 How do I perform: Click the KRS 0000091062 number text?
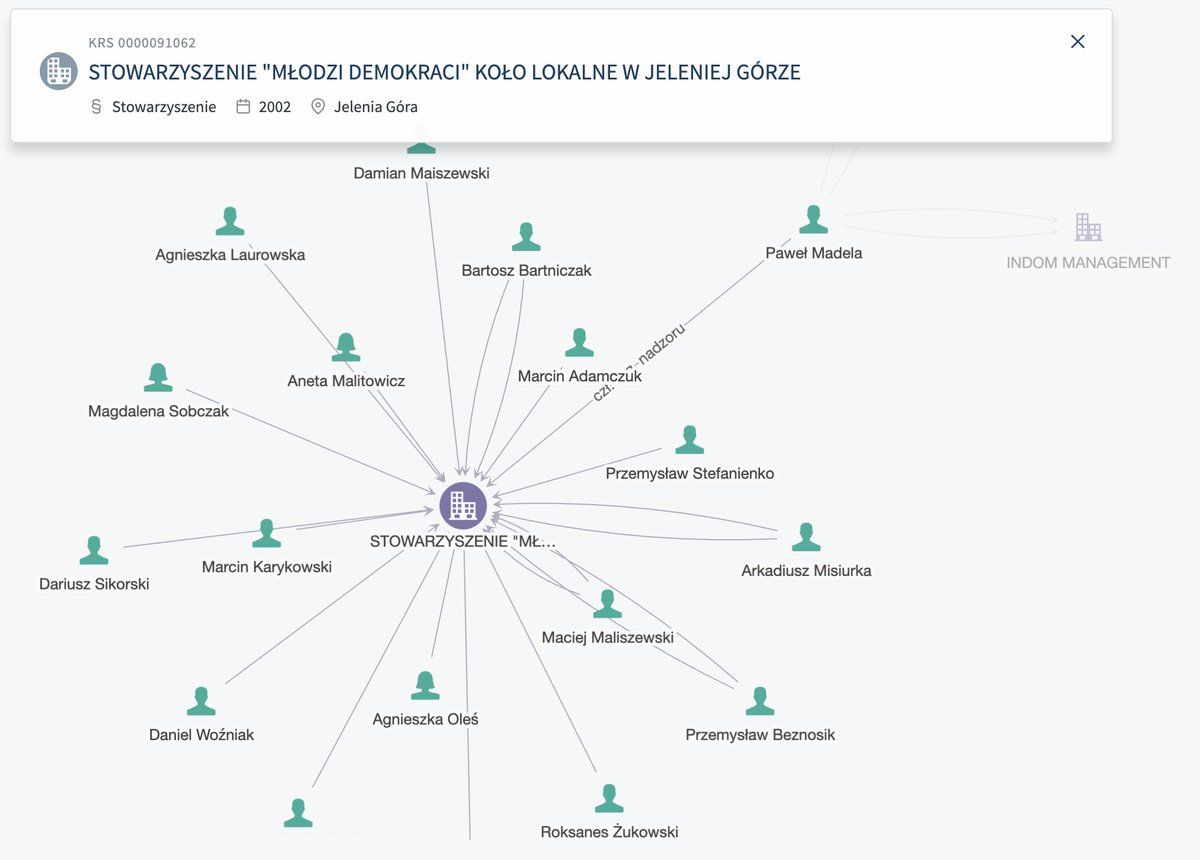[x=142, y=43]
